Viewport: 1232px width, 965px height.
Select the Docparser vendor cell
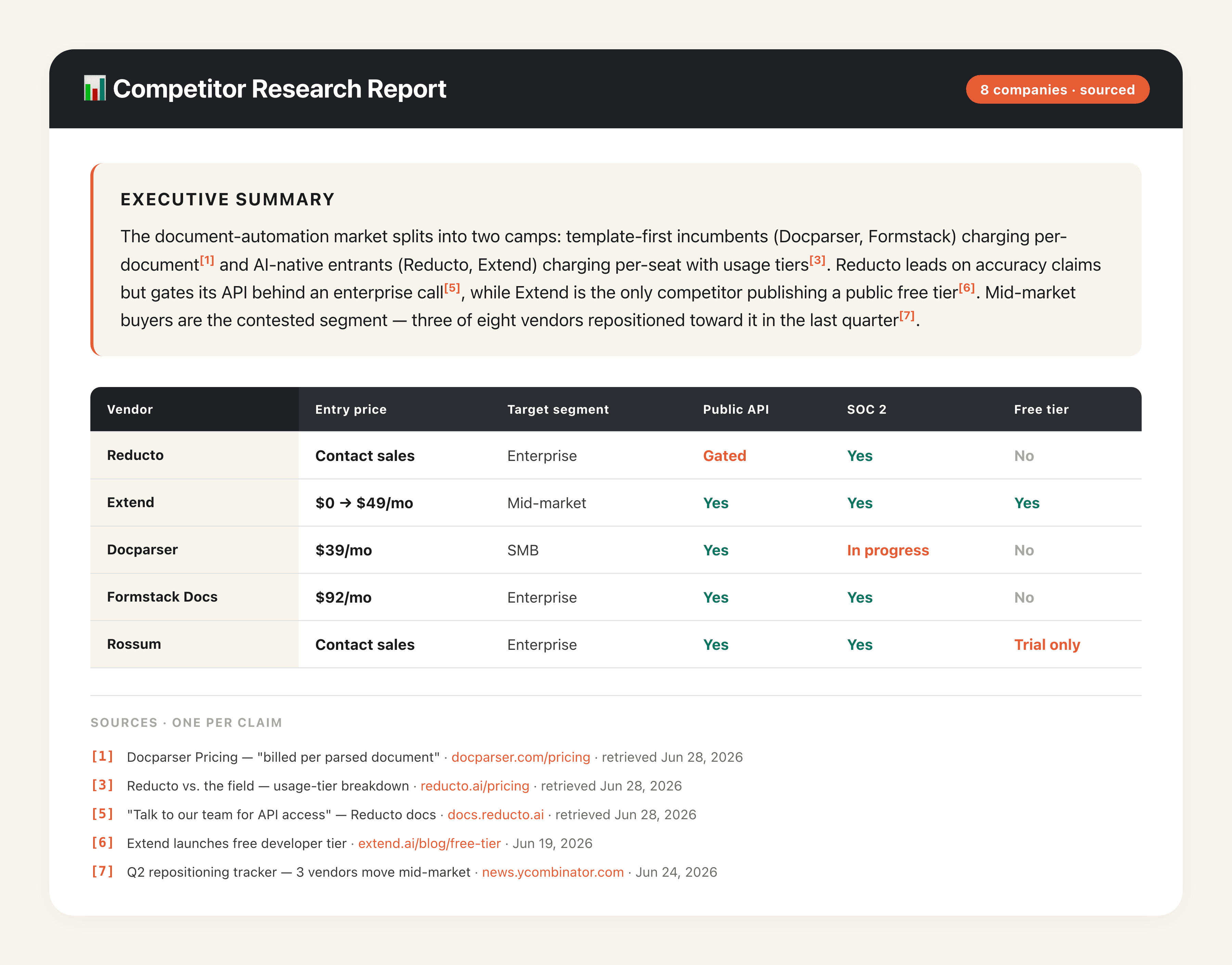click(194, 550)
